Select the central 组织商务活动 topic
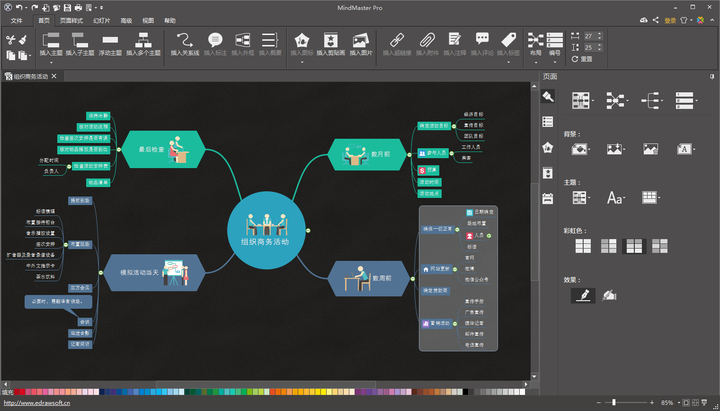 266,231
